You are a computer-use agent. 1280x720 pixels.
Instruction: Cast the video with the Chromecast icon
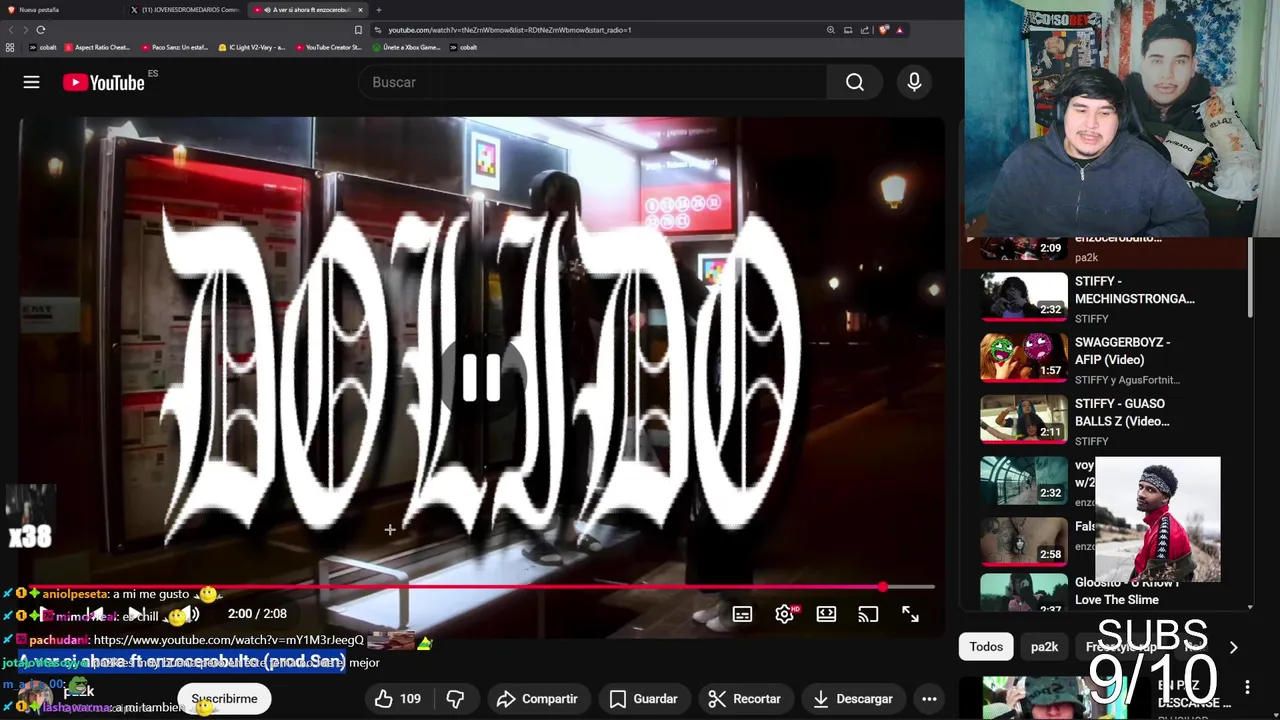click(x=868, y=614)
